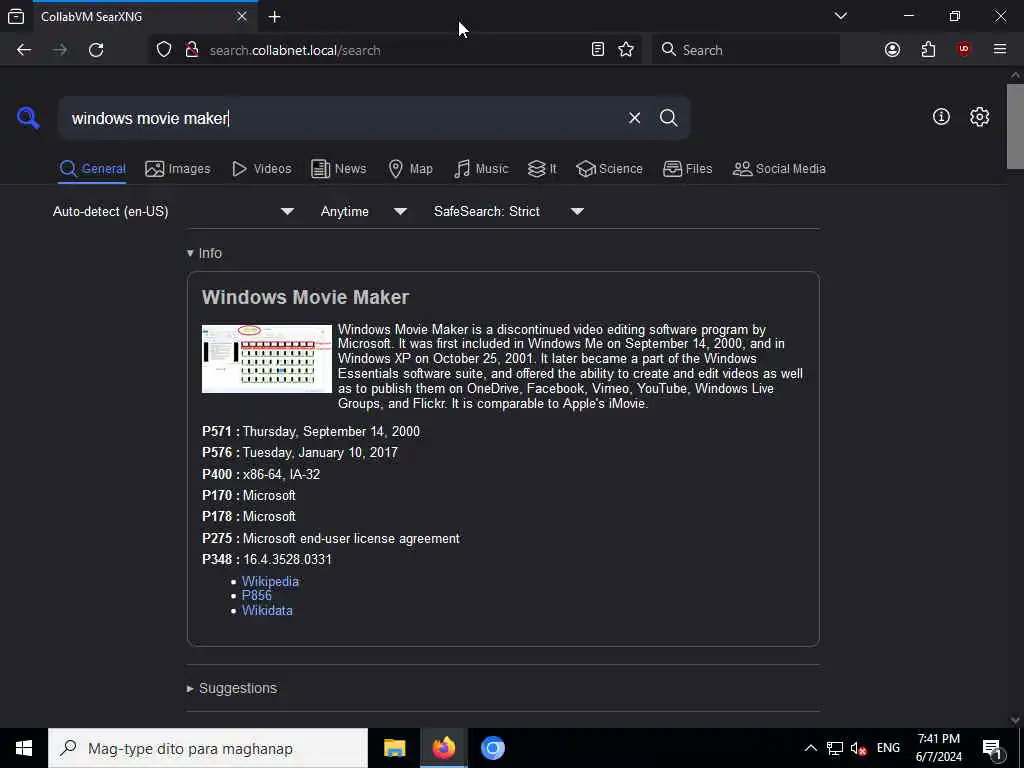Open Firefox View button in the tab strip
This screenshot has height=768, width=1024.
coord(16,16)
